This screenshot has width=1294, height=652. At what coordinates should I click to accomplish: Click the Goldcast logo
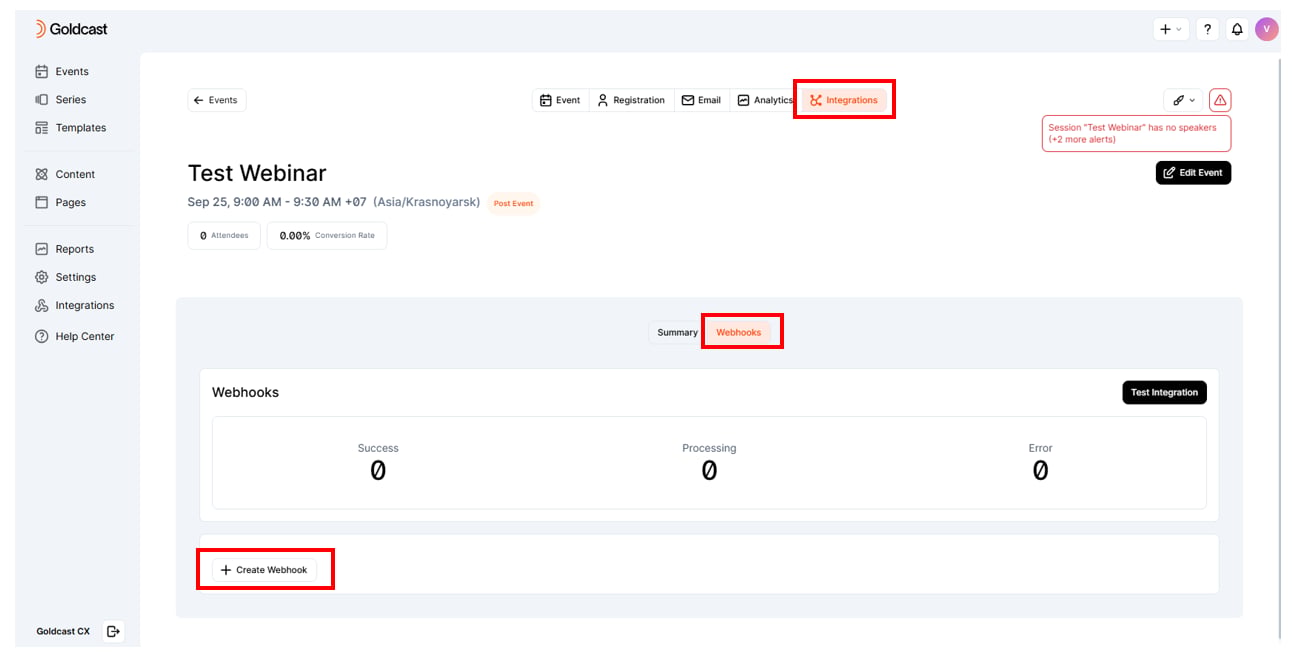point(71,29)
